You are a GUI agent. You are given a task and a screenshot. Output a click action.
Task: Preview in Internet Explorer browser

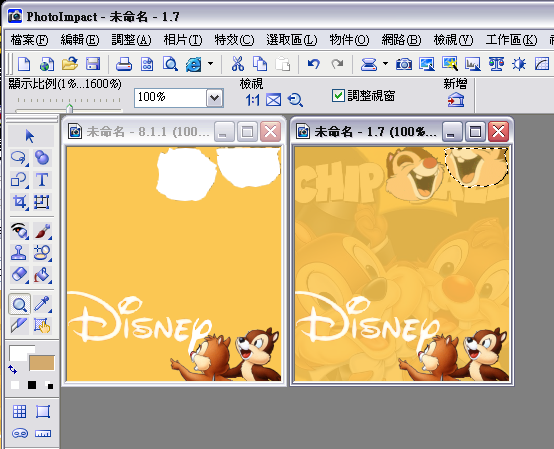194,64
